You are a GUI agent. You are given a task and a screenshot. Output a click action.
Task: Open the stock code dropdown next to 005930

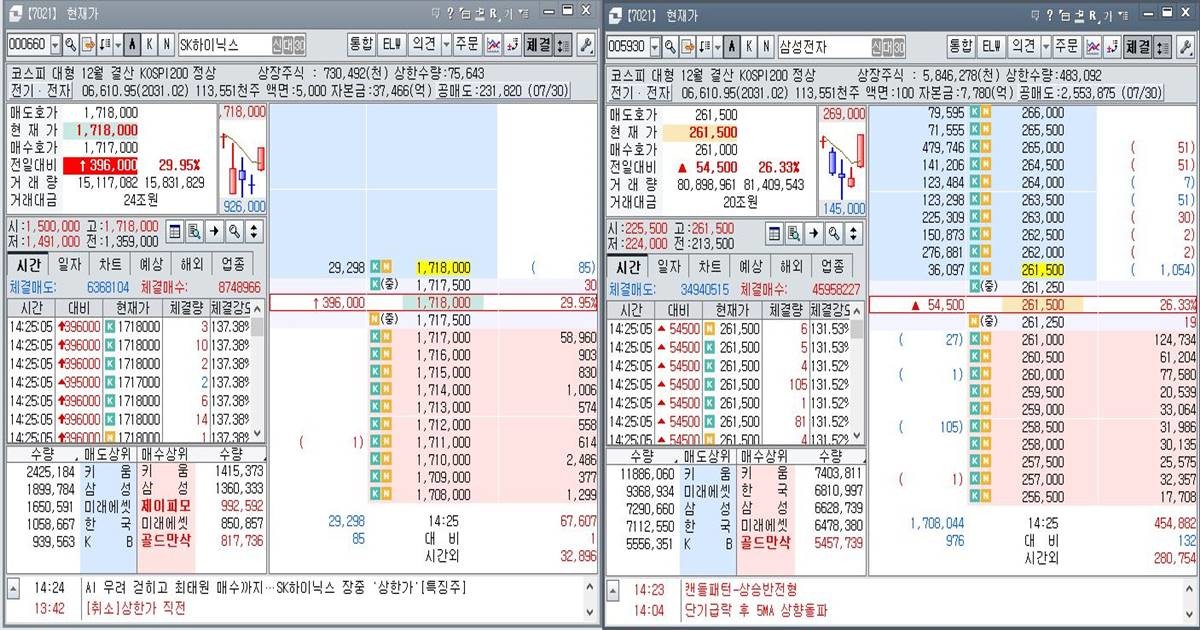click(655, 45)
